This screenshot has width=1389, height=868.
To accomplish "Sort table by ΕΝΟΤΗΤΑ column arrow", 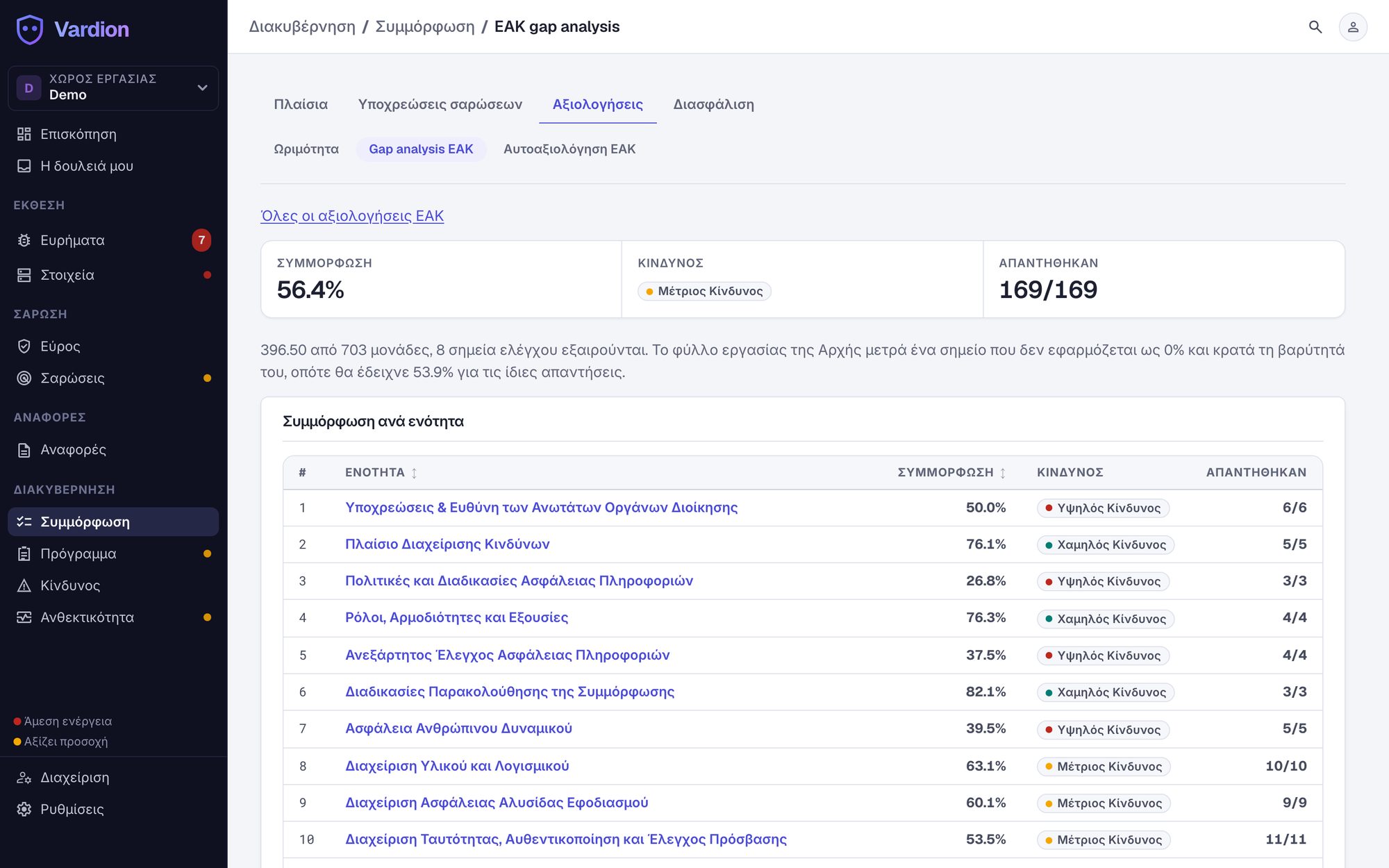I will (414, 473).
